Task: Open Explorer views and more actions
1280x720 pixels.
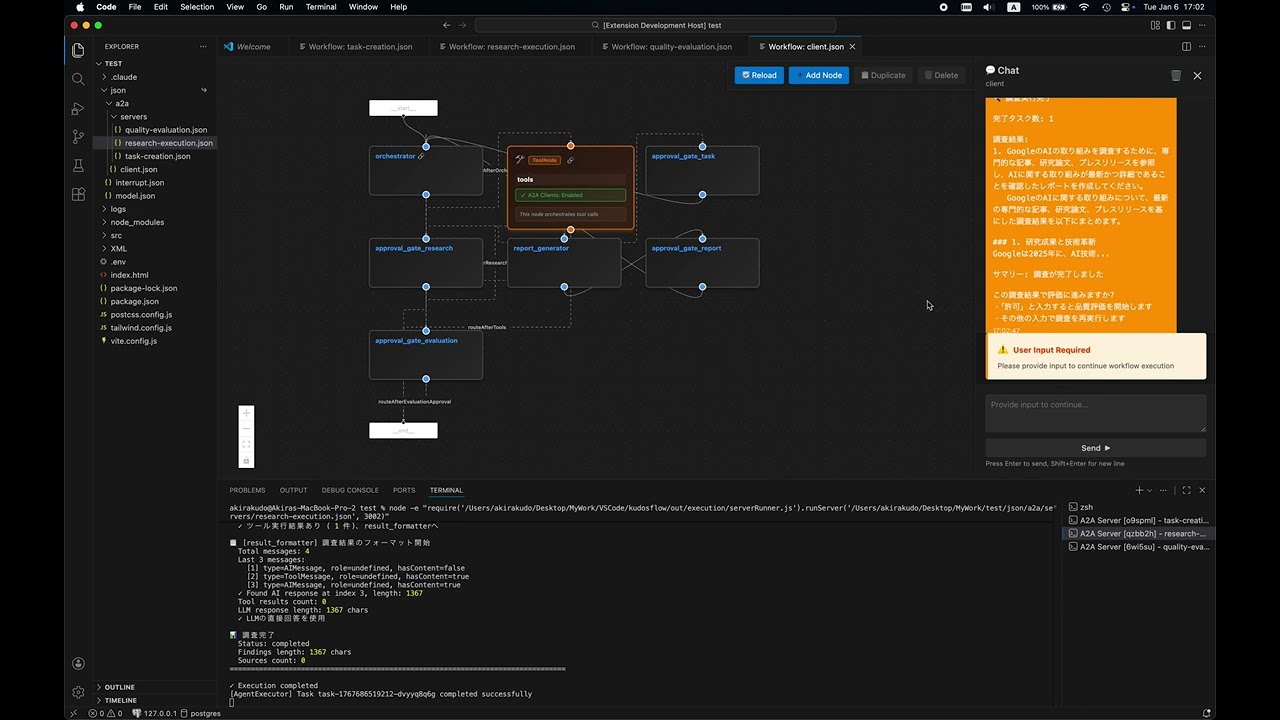Action: [x=203, y=47]
